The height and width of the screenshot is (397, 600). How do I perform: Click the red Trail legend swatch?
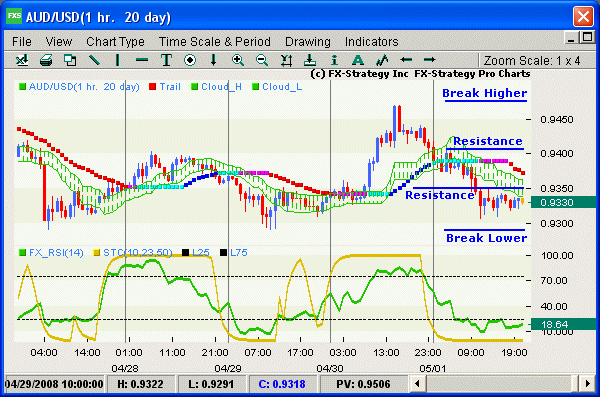[153, 87]
